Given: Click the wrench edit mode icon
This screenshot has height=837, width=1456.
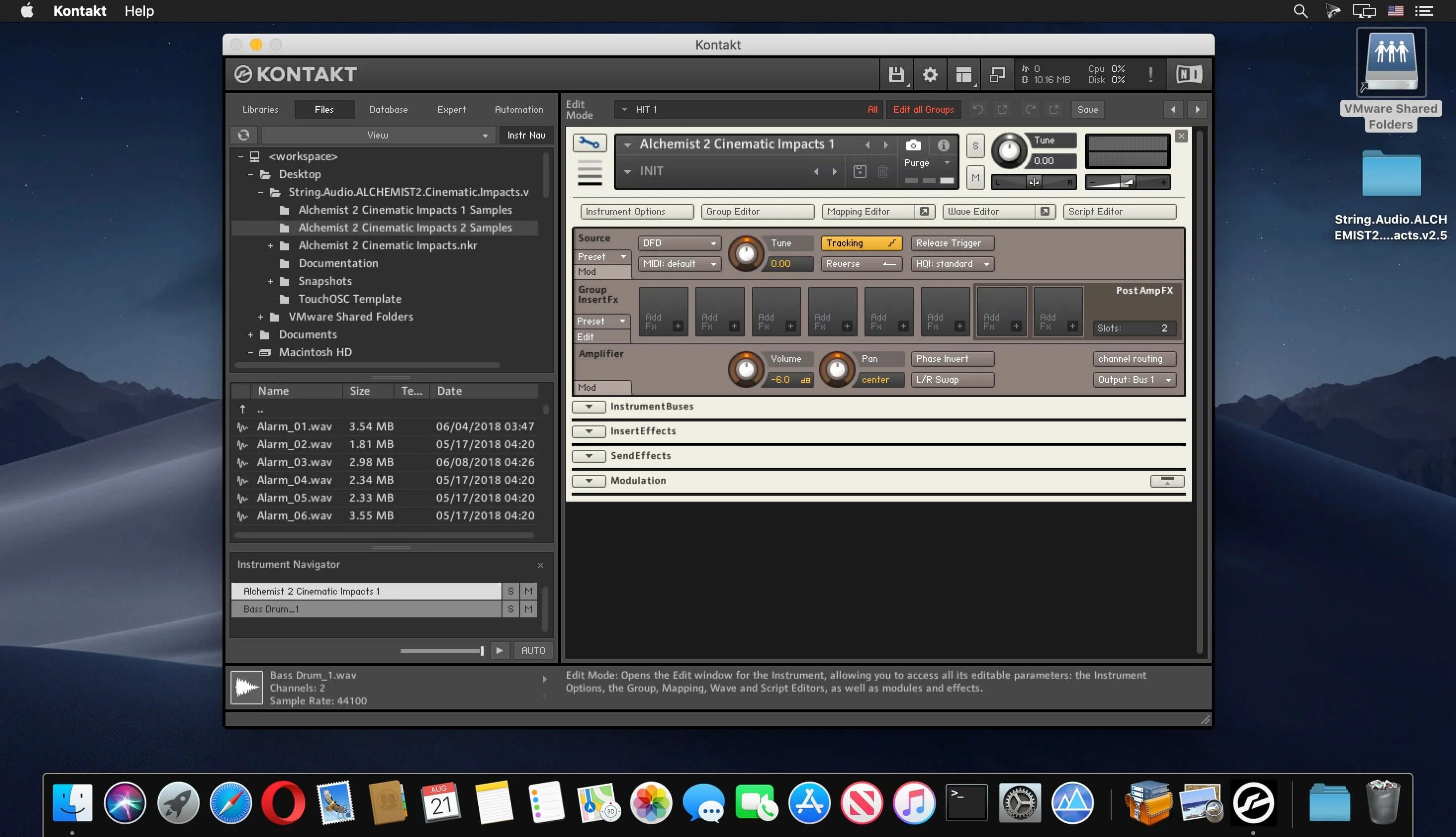Looking at the screenshot, I should pos(589,142).
